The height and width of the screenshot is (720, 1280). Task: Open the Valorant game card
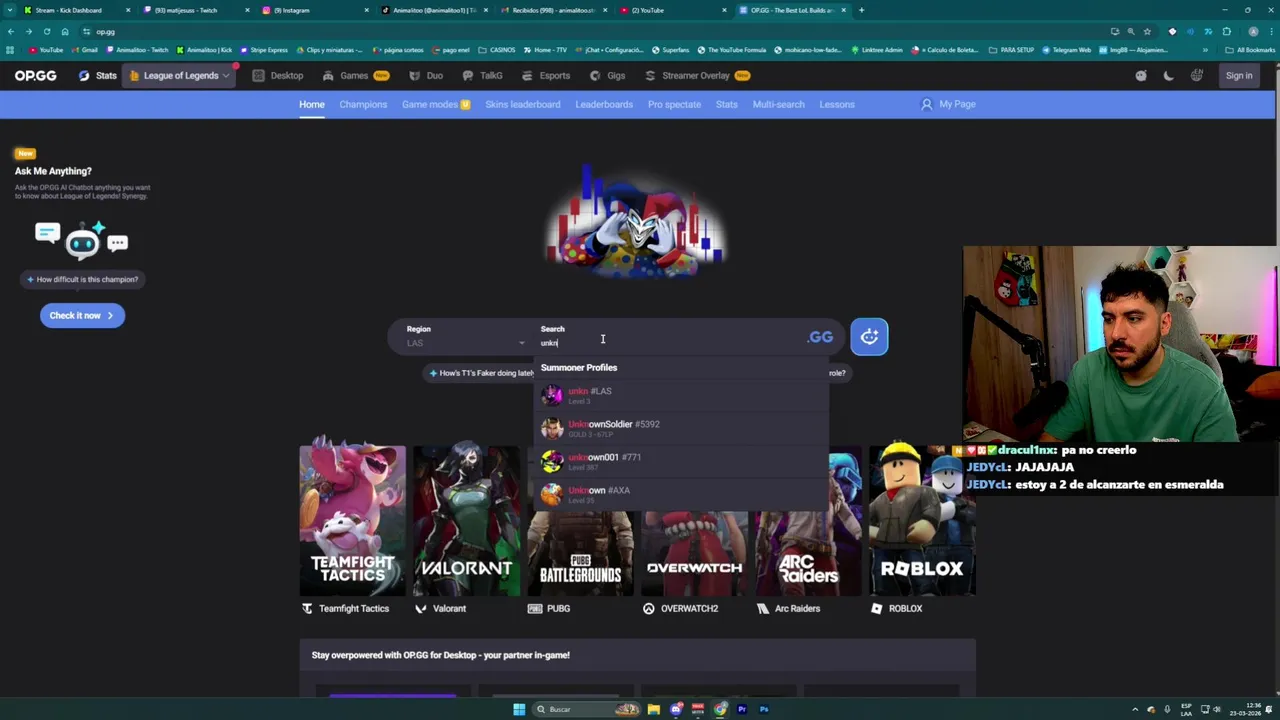point(466,520)
